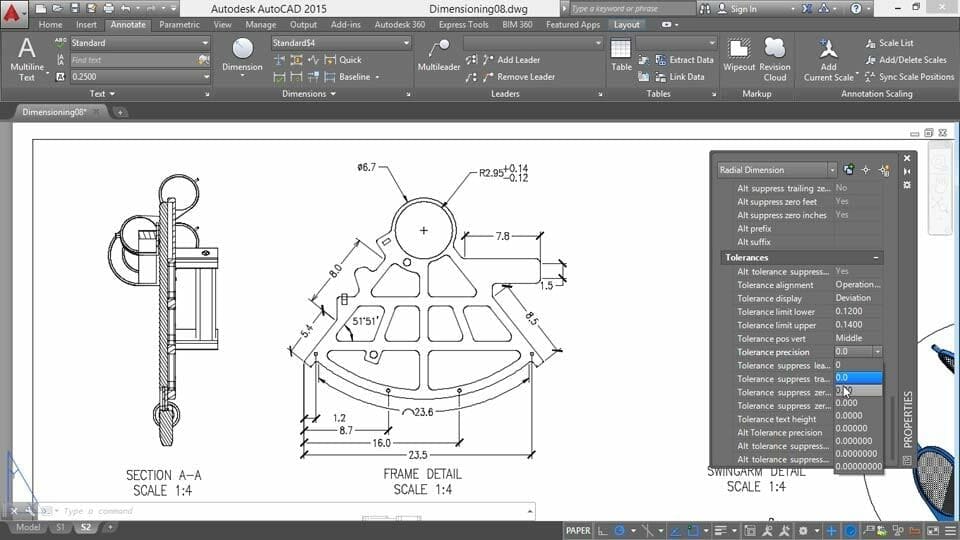Switch to the Model layout tab
The height and width of the screenshot is (540, 960).
[x=28, y=527]
